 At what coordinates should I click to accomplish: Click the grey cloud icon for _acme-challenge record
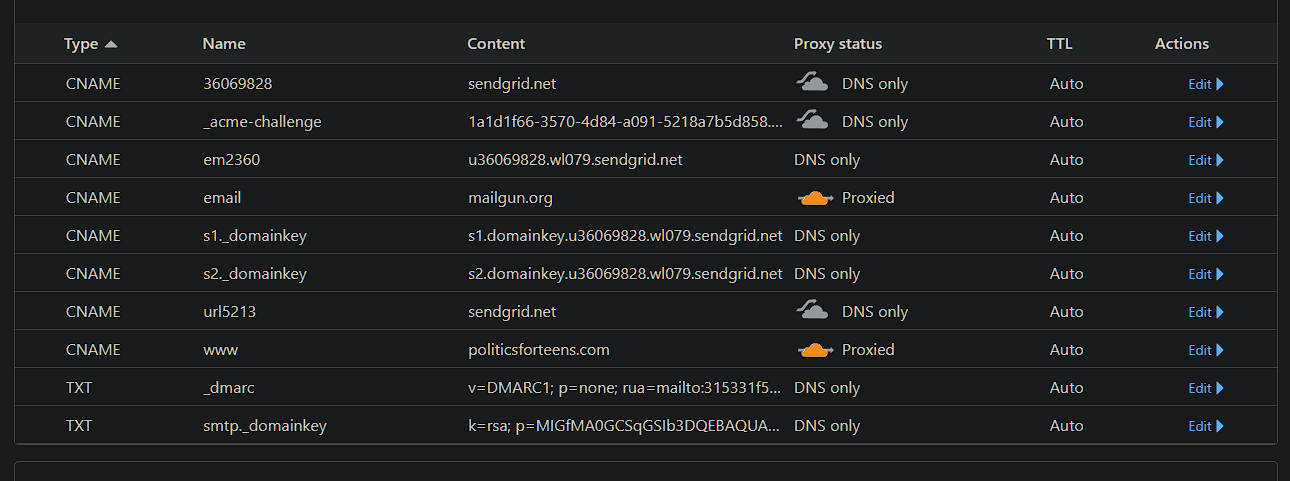[x=812, y=121]
